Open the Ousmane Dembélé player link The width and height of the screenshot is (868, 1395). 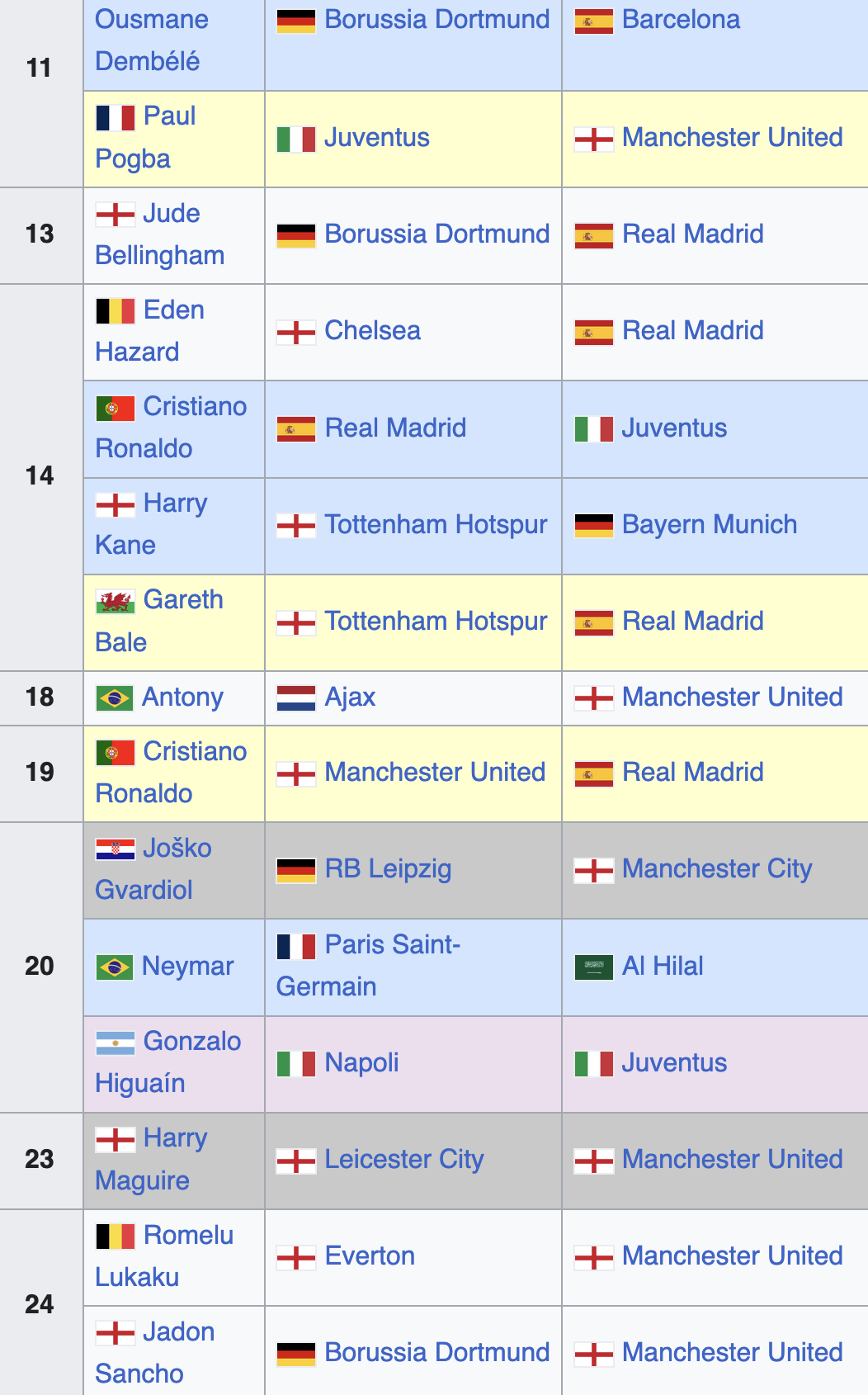coord(152,40)
